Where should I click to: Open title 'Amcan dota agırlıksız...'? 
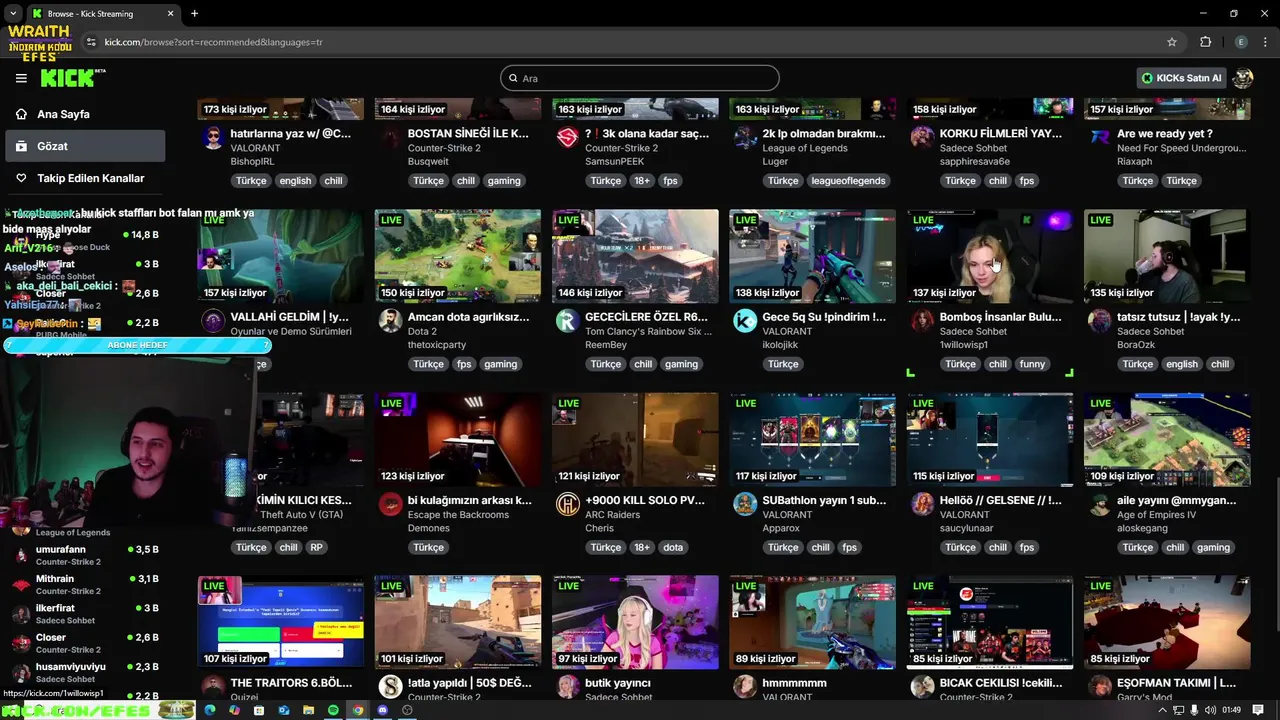tap(469, 317)
